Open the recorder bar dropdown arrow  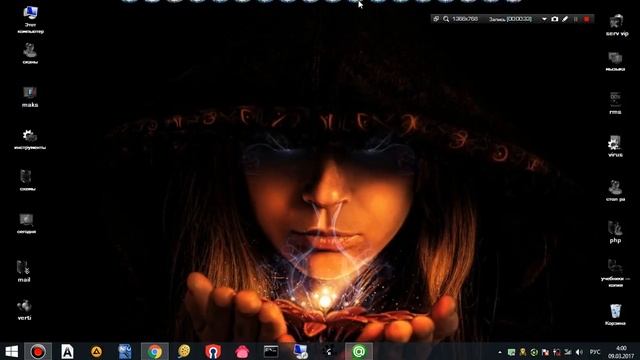[544, 19]
